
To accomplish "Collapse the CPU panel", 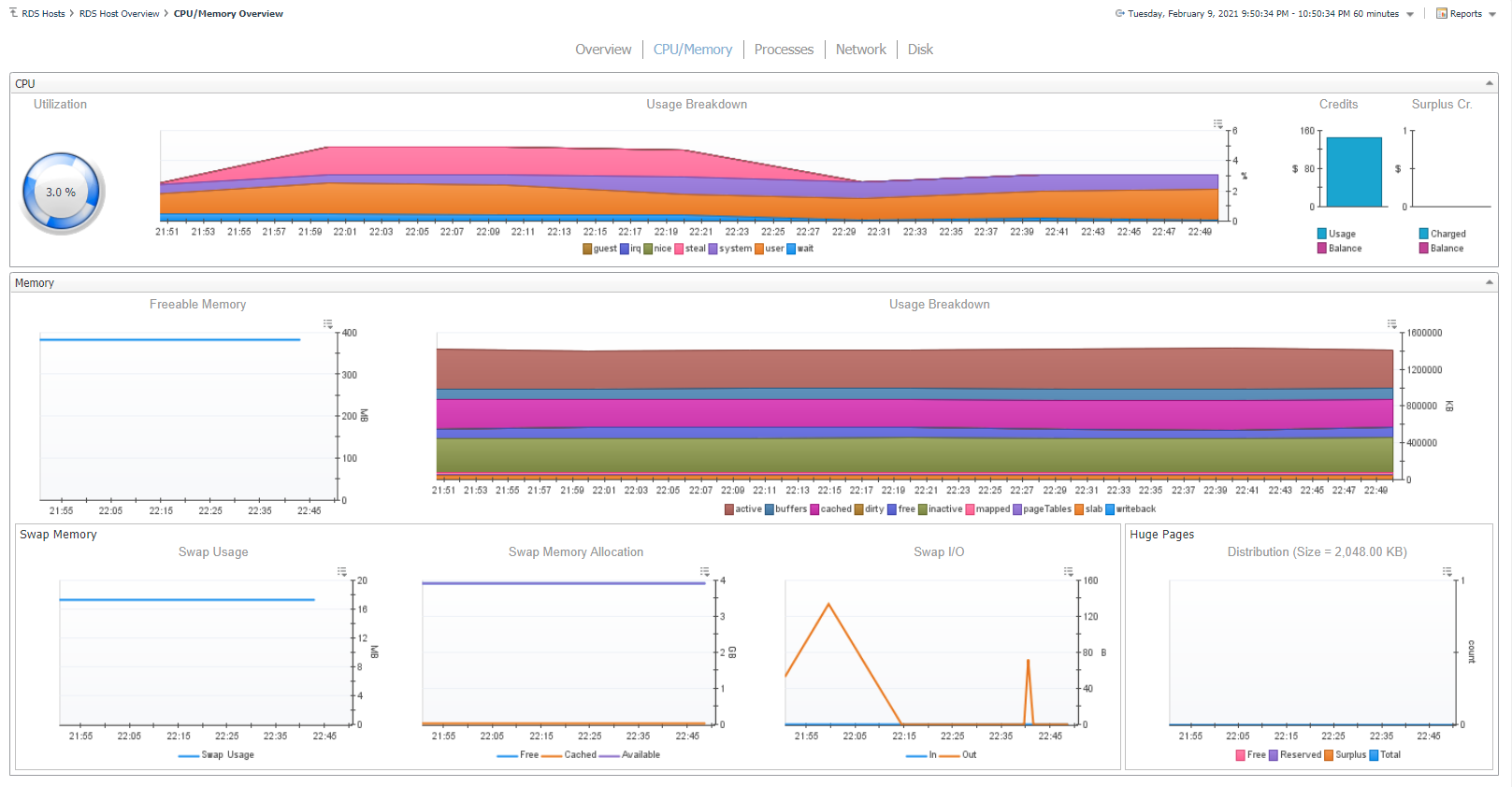I will [x=1490, y=83].
